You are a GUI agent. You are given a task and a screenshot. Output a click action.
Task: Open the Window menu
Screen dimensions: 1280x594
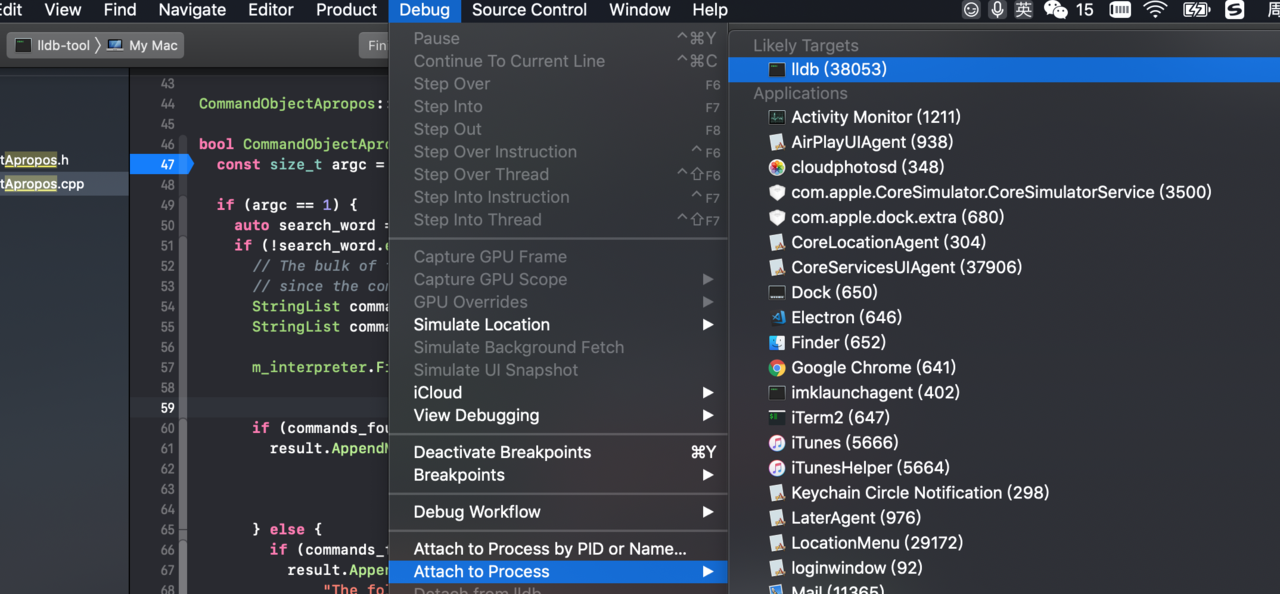[x=640, y=10]
